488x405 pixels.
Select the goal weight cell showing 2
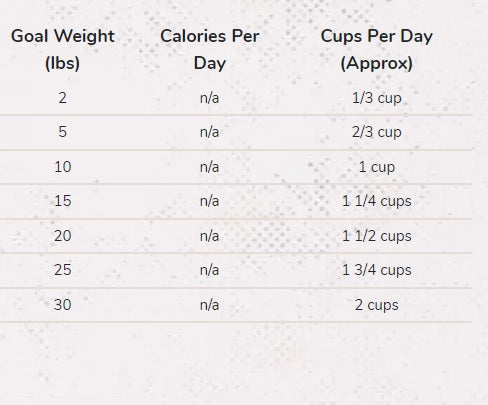click(63, 98)
